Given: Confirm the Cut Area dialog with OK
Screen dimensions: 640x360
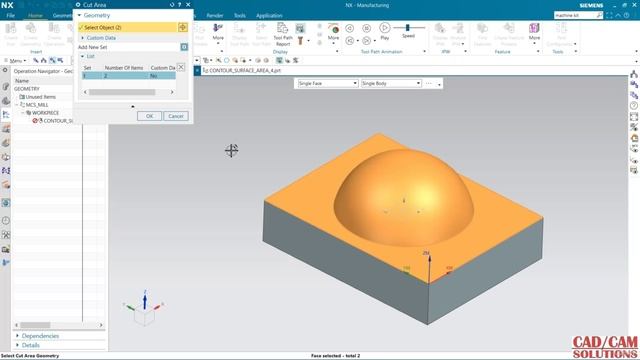Looking at the screenshot, I should 149,116.
